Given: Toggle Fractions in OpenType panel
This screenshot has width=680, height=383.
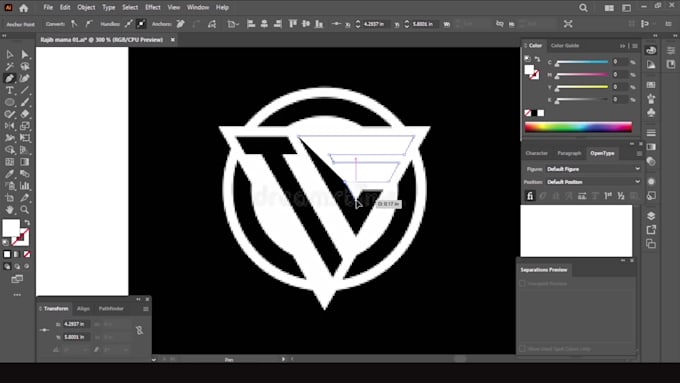Looking at the screenshot, I should [621, 196].
